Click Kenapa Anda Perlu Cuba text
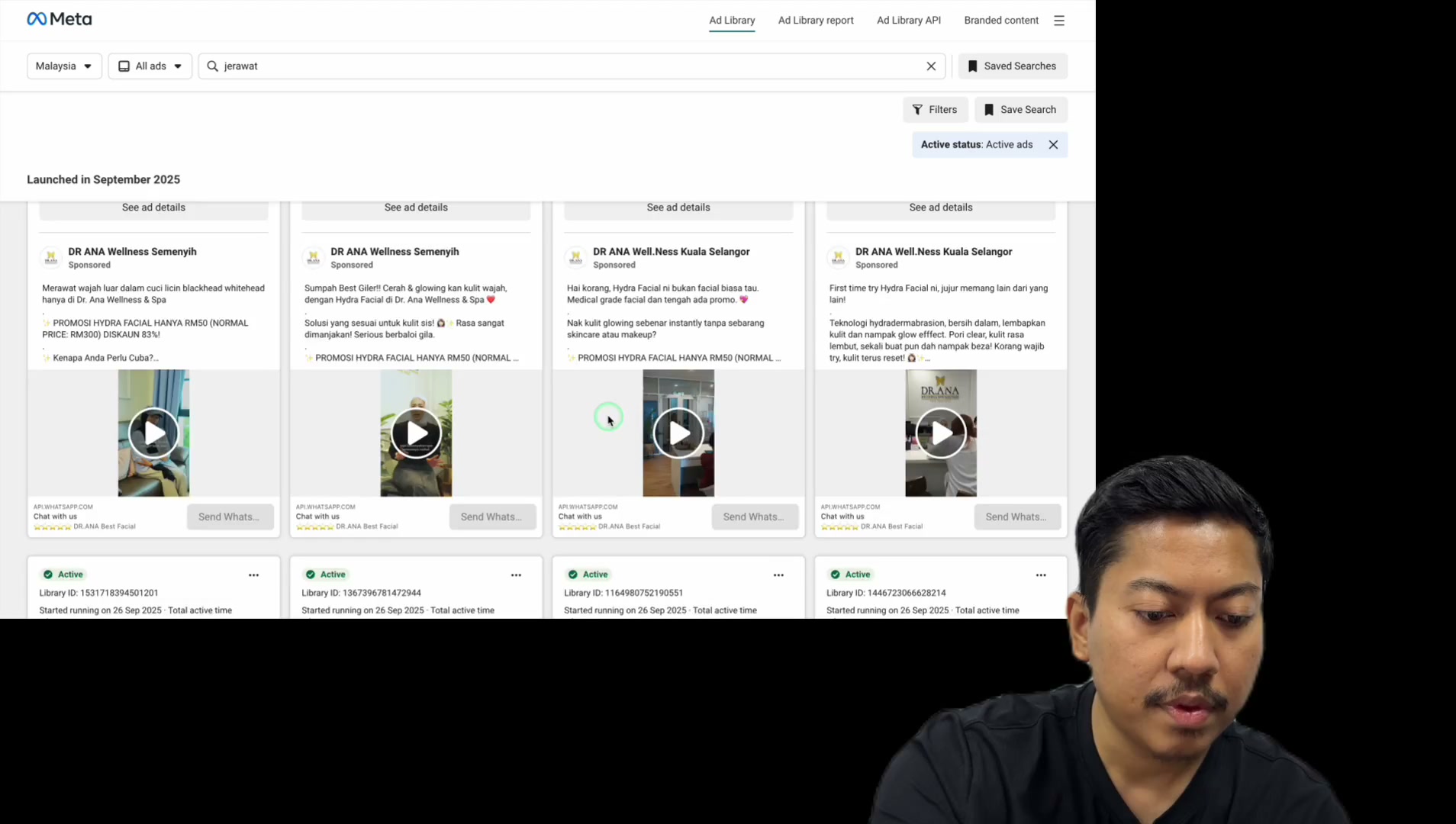Viewport: 1456px width, 824px height. click(105, 358)
